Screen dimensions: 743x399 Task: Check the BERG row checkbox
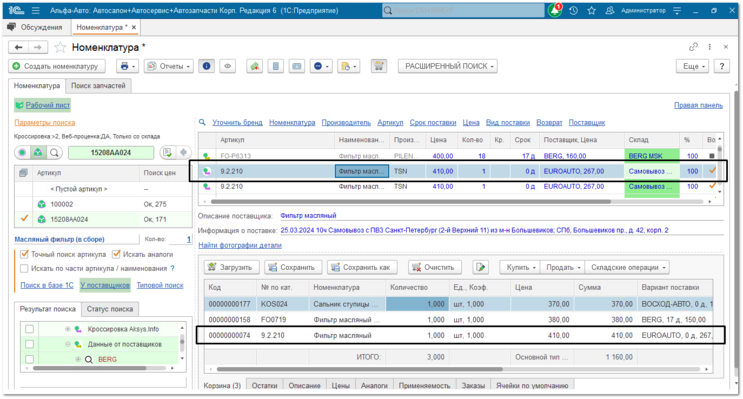pos(29,359)
